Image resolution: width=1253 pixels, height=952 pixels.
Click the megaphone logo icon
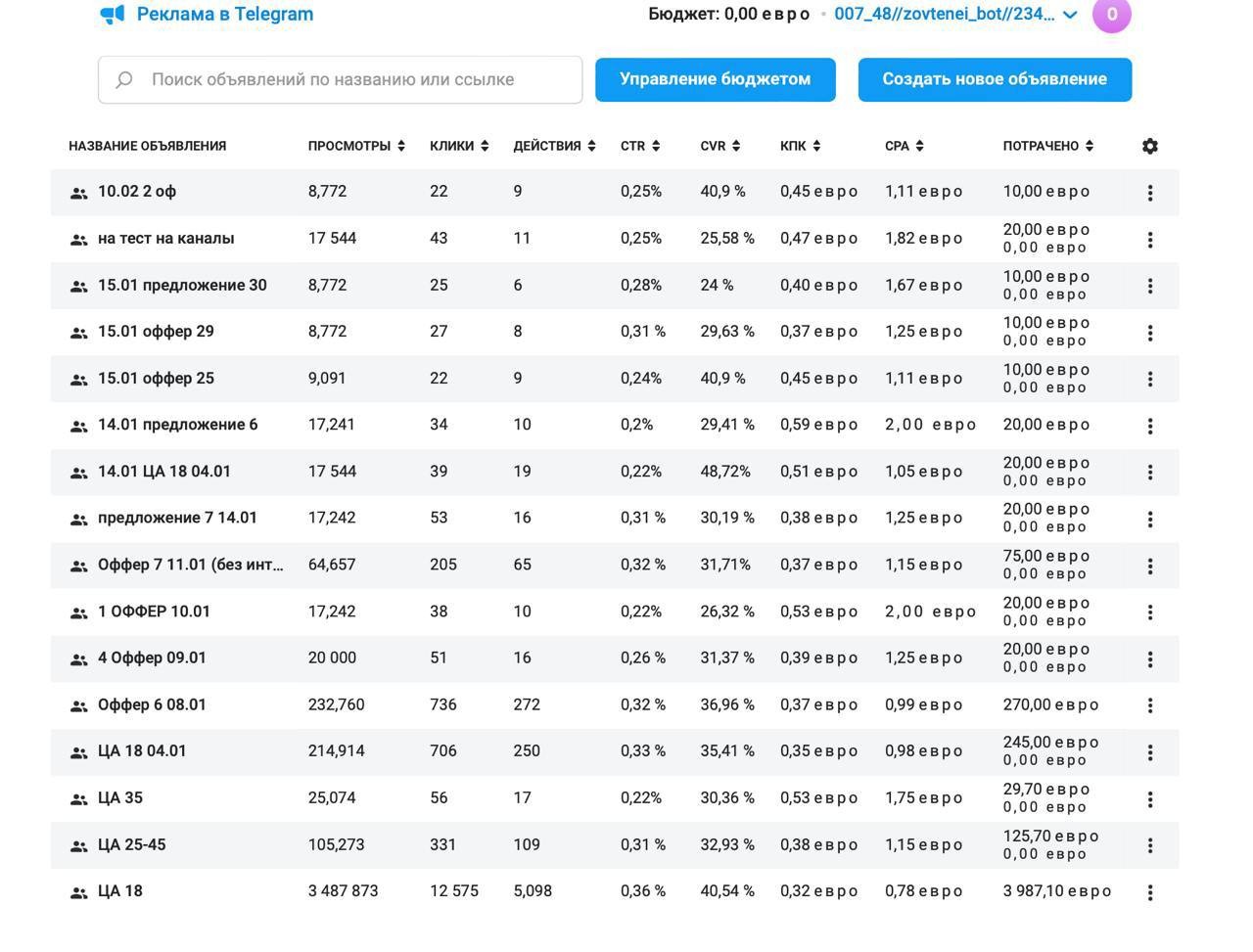click(113, 15)
